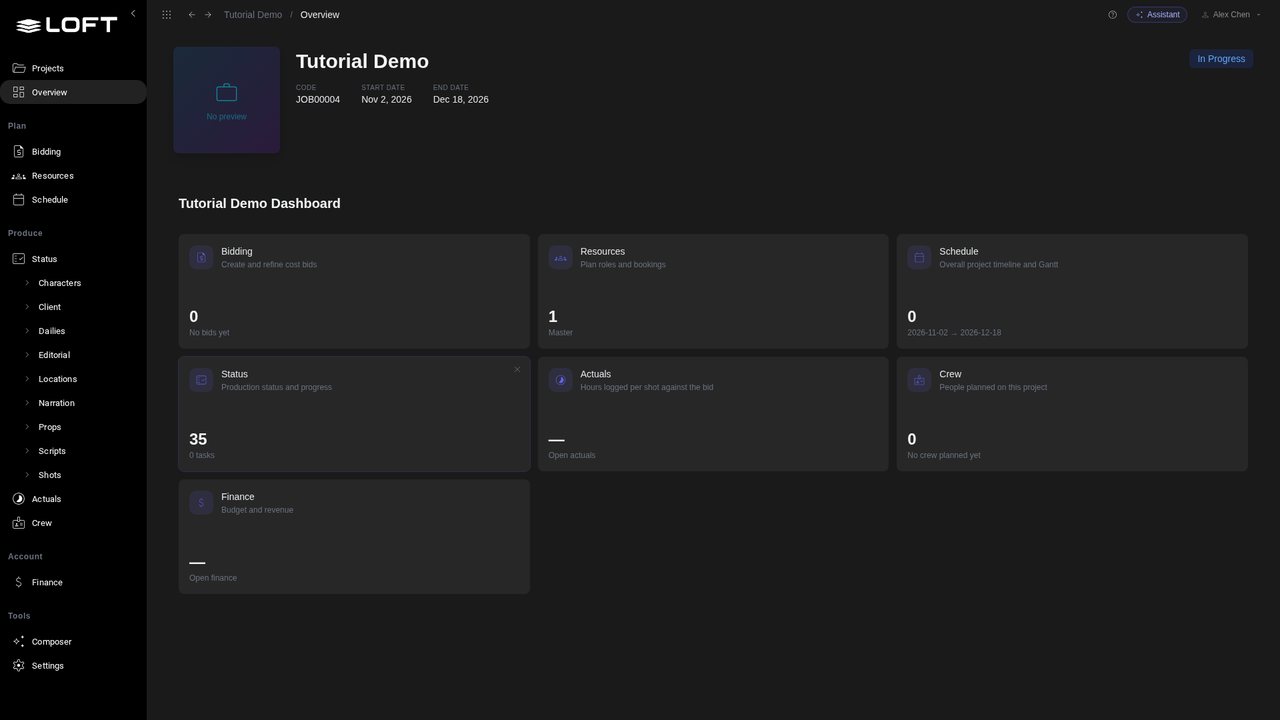Viewport: 1280px width, 720px height.
Task: Open Resources in the sidebar
Action: 73,176
